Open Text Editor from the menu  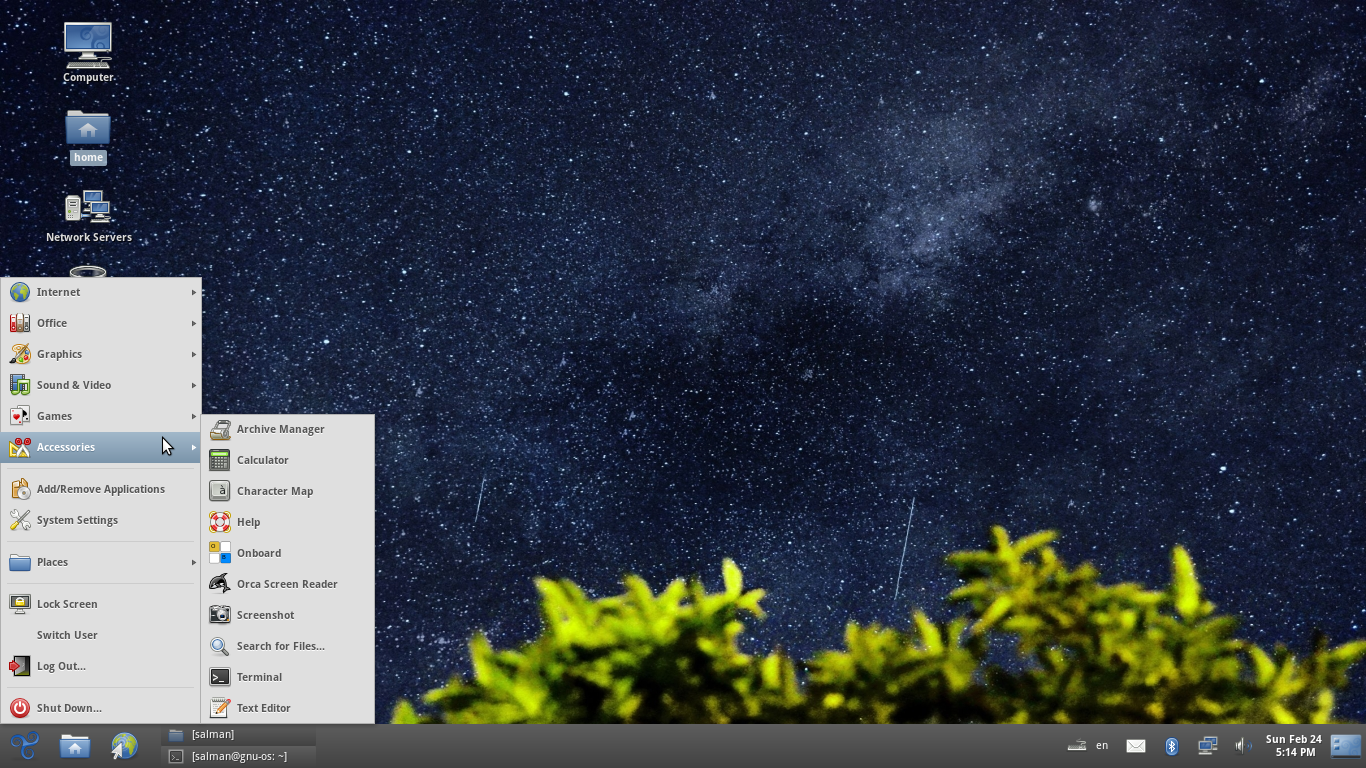coord(263,708)
